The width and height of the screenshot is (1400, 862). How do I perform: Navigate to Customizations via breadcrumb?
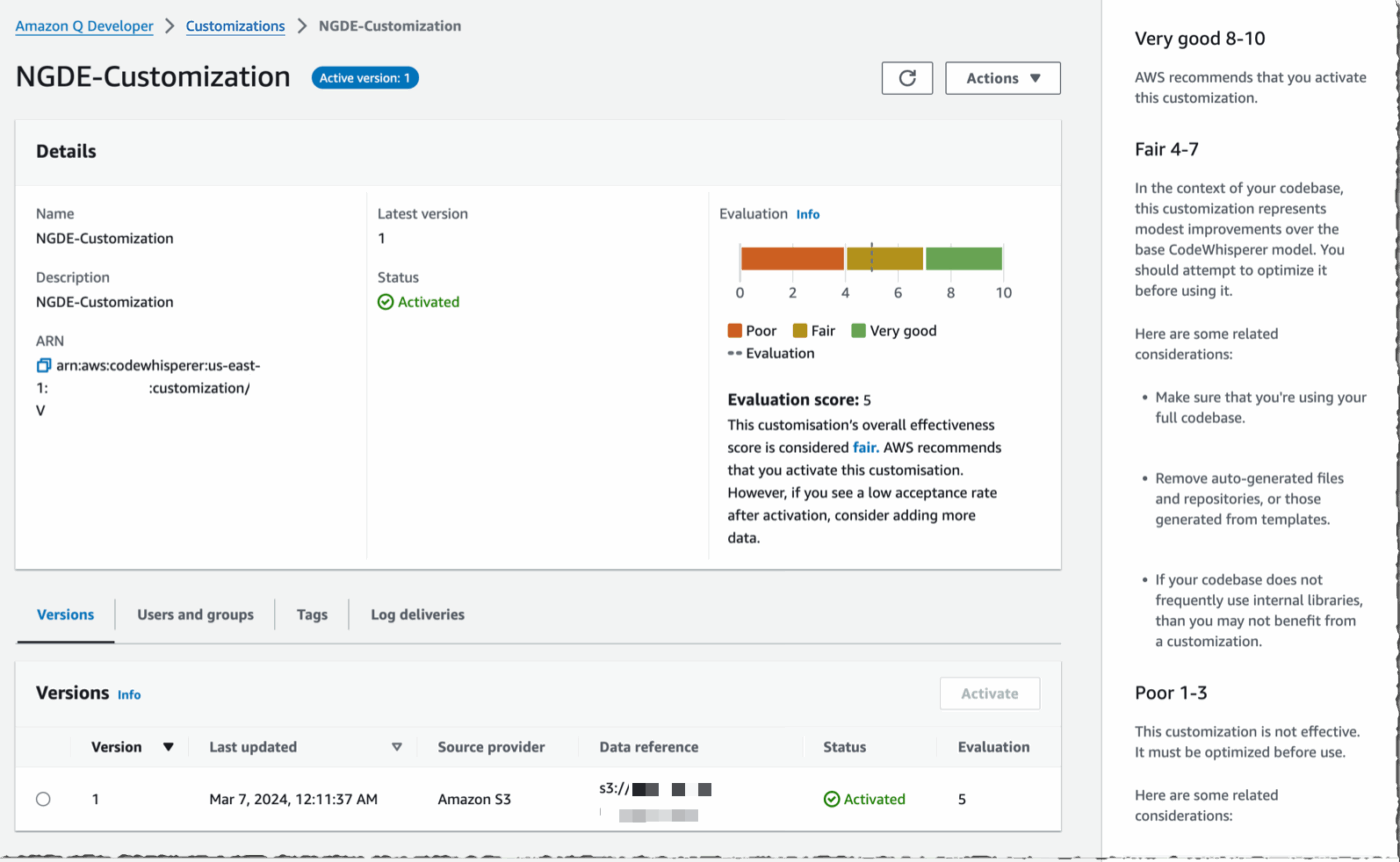click(x=235, y=26)
